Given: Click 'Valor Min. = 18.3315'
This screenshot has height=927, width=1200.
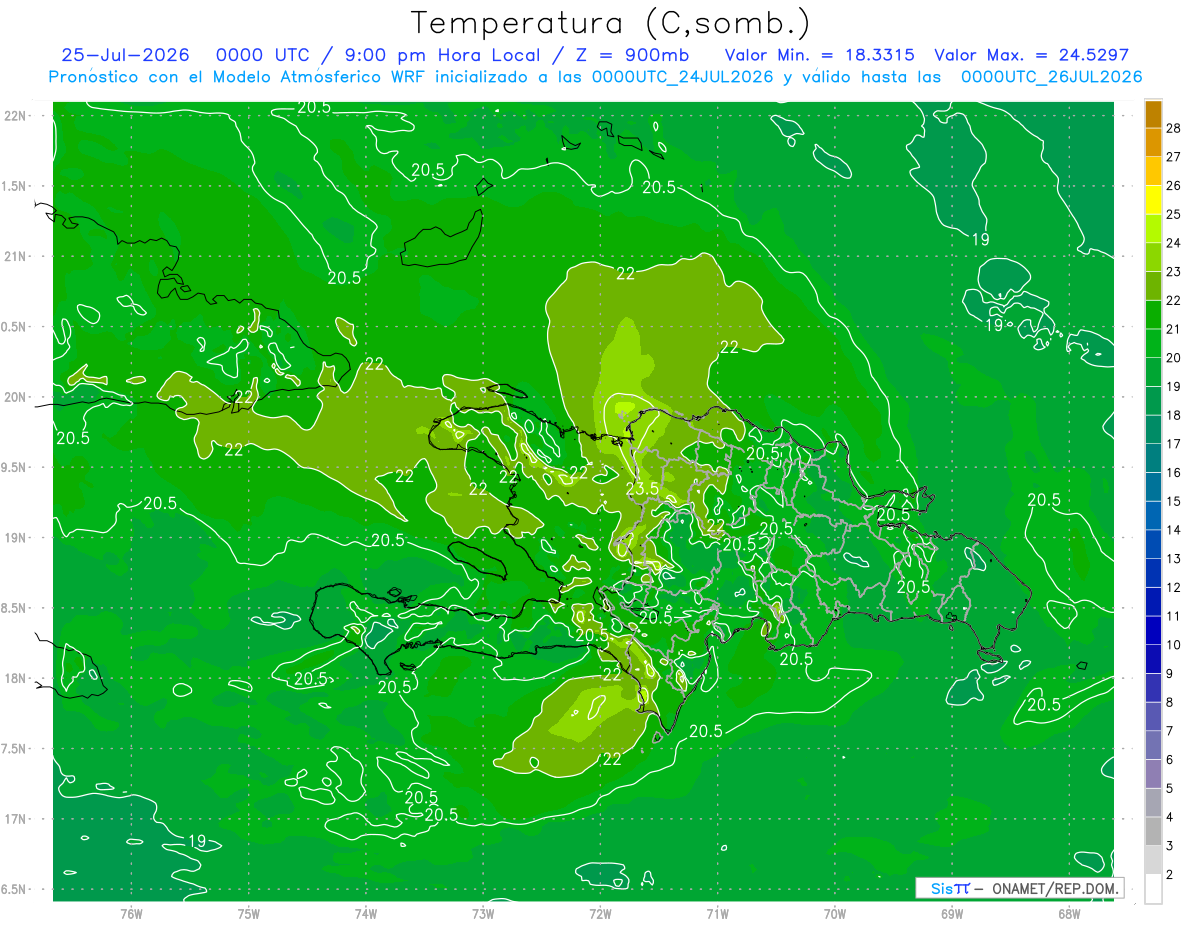Looking at the screenshot, I should pos(819,55).
